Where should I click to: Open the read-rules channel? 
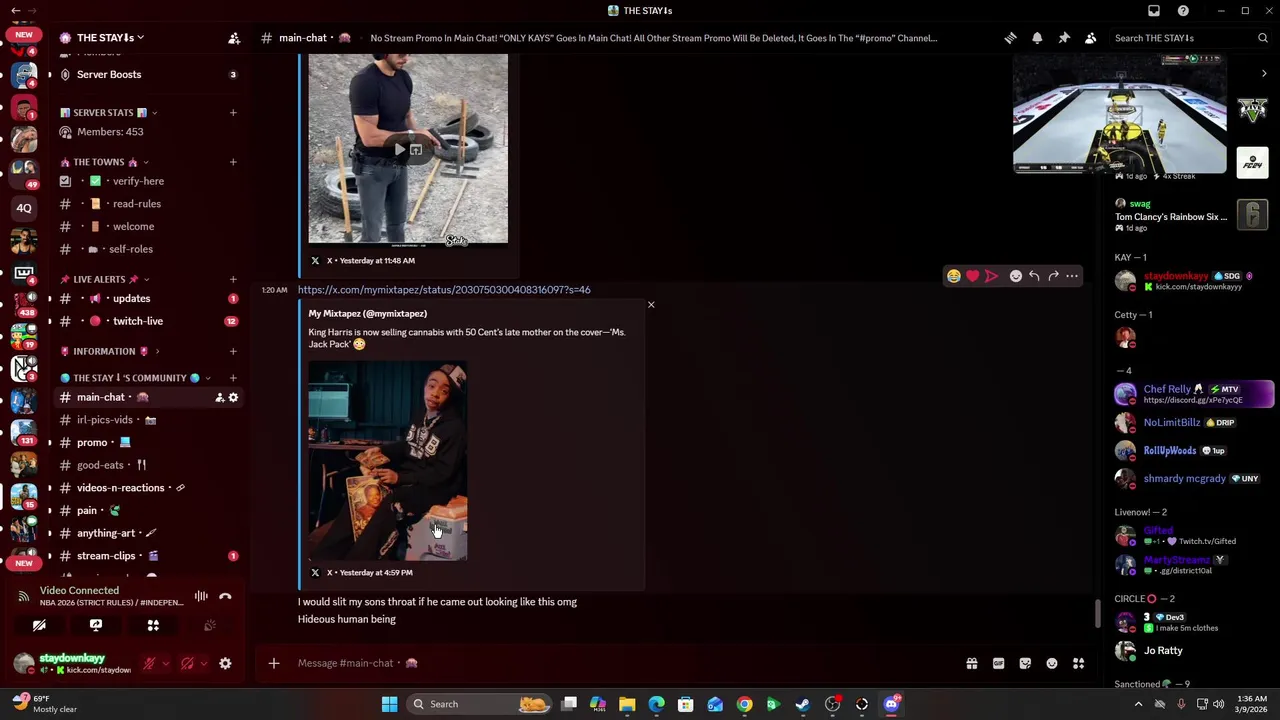(x=148, y=204)
